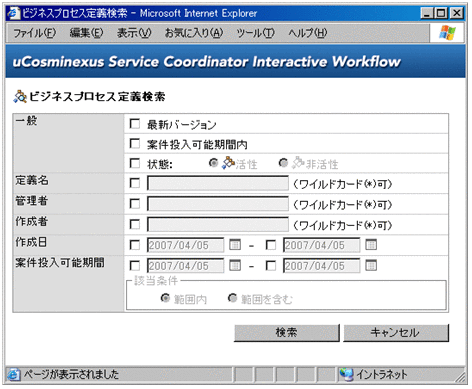Enable the 最新バージョン checkbox
The height and width of the screenshot is (389, 472).
point(135,124)
